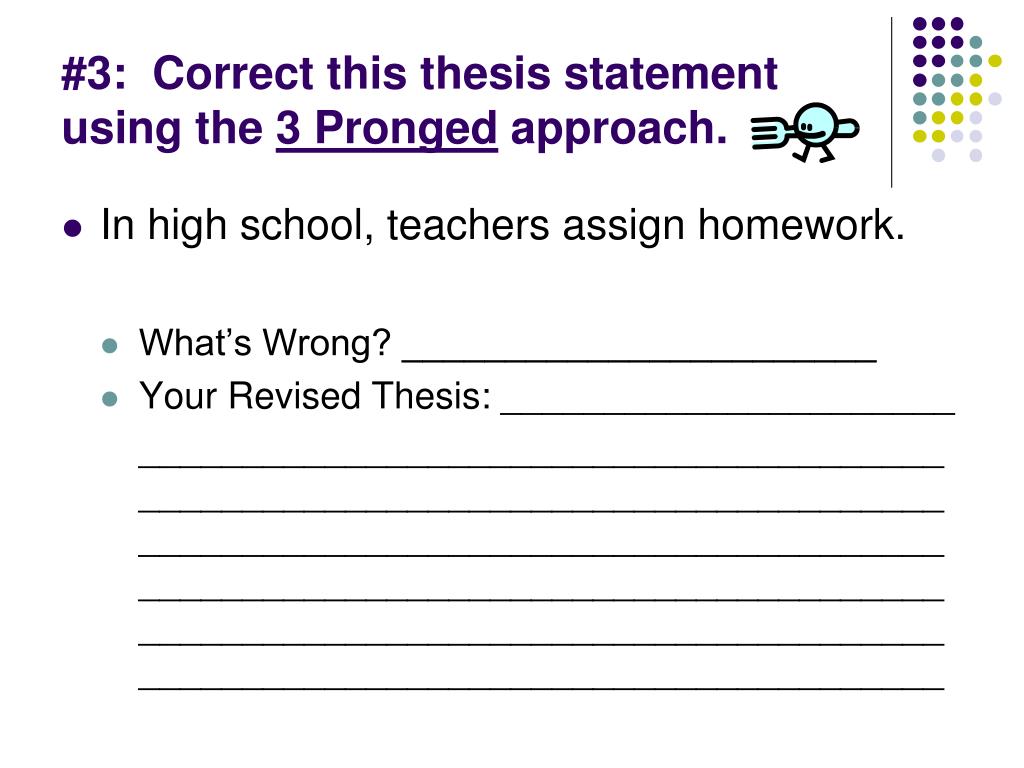
Task: Click the "What's Wrong?" label text
Action: tap(264, 343)
